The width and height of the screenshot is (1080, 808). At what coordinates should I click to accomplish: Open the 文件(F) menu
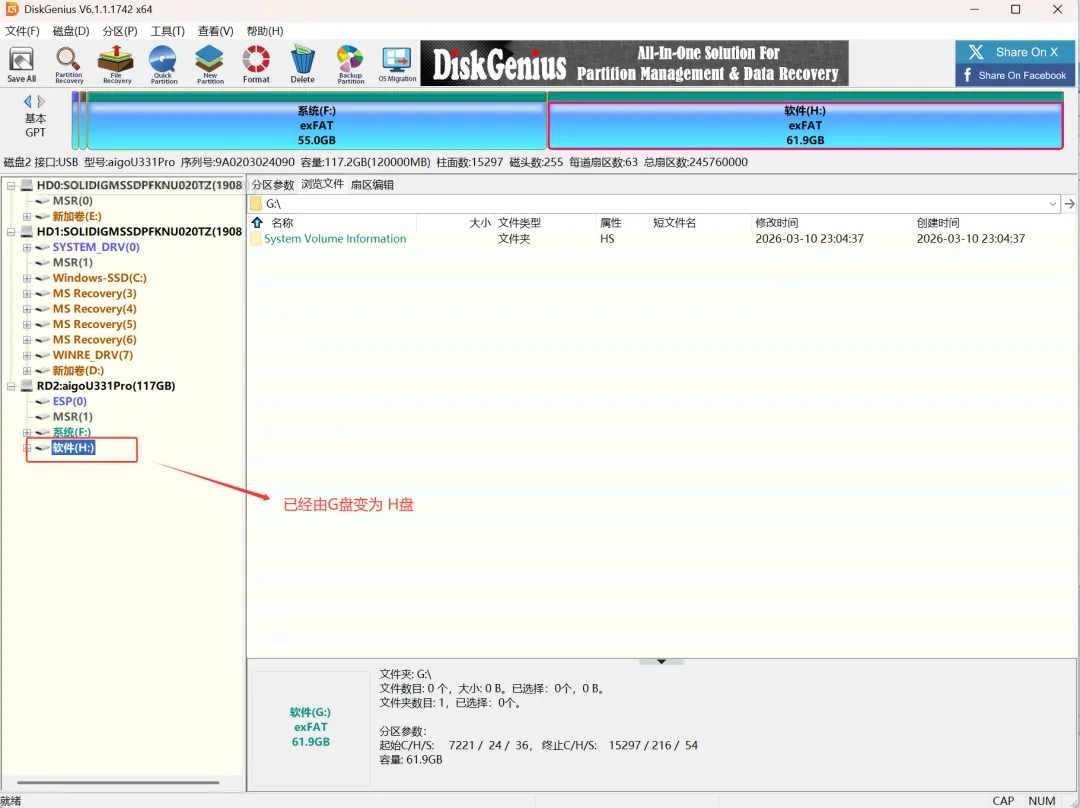click(22, 31)
